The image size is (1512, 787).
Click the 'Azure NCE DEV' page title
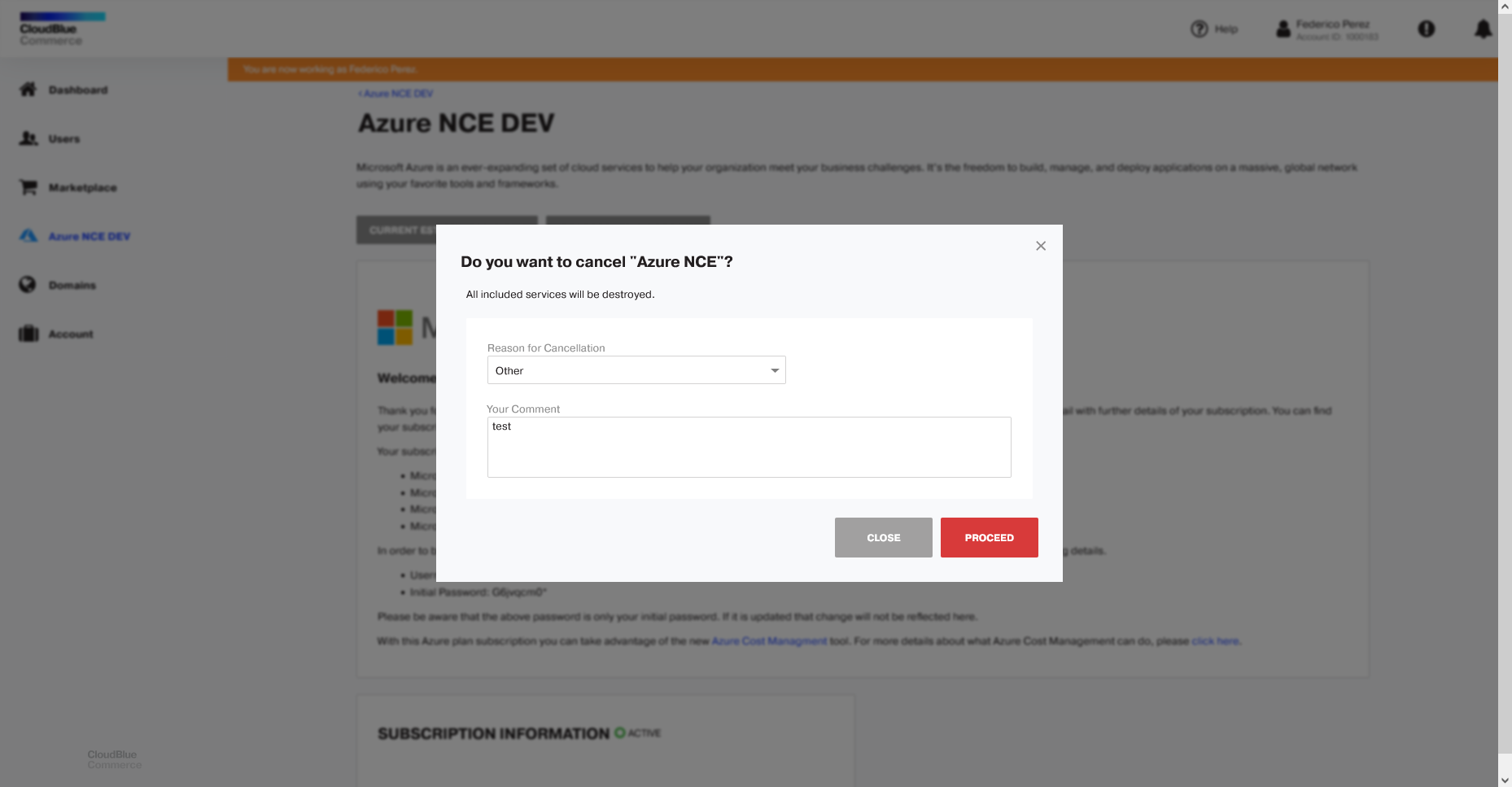pyautogui.click(x=456, y=124)
